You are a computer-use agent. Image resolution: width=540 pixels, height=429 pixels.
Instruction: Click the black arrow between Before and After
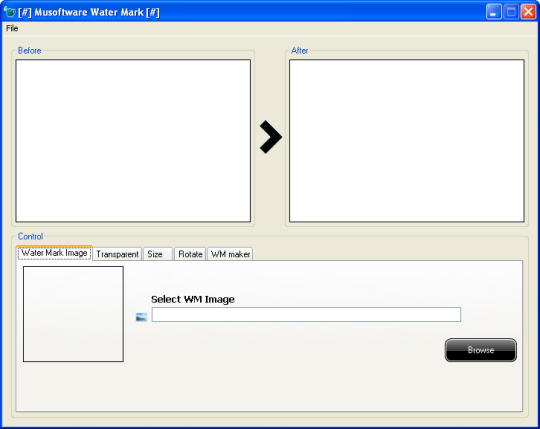pyautogui.click(x=271, y=137)
